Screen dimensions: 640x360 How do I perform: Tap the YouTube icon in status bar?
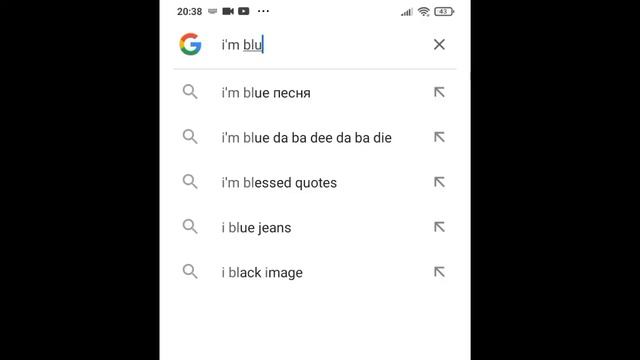pyautogui.click(x=244, y=11)
